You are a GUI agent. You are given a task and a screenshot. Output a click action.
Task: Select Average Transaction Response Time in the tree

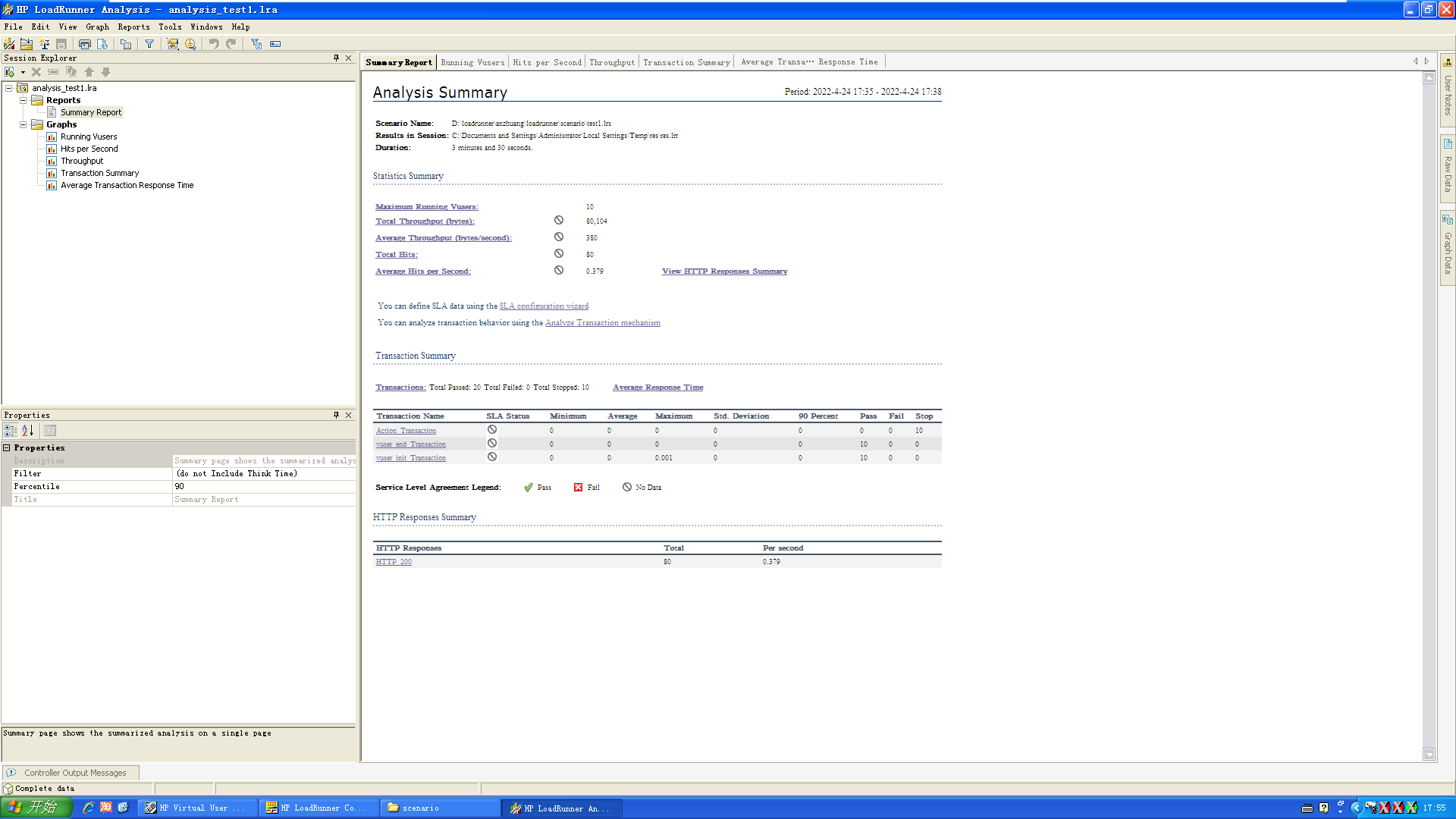click(x=127, y=185)
